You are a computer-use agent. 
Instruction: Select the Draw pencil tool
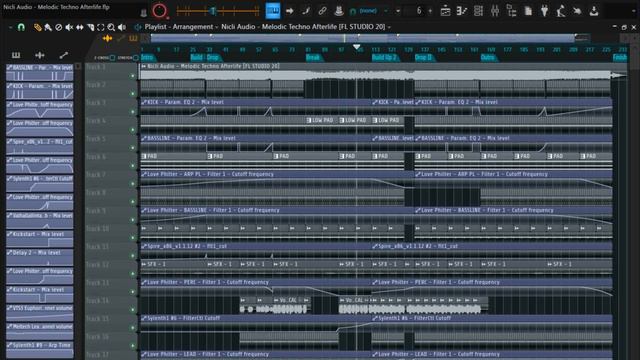[38, 27]
